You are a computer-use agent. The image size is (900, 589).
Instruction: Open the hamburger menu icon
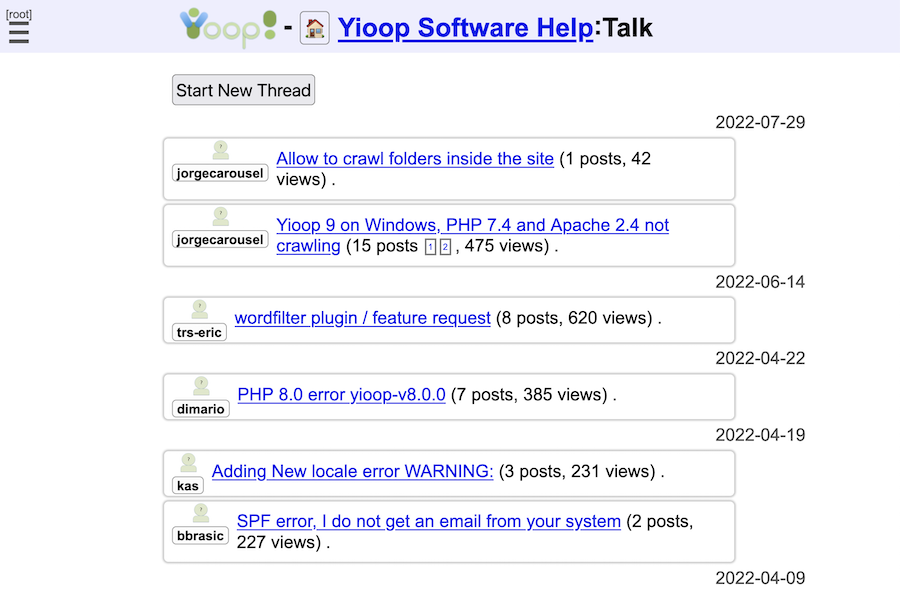pos(18,33)
